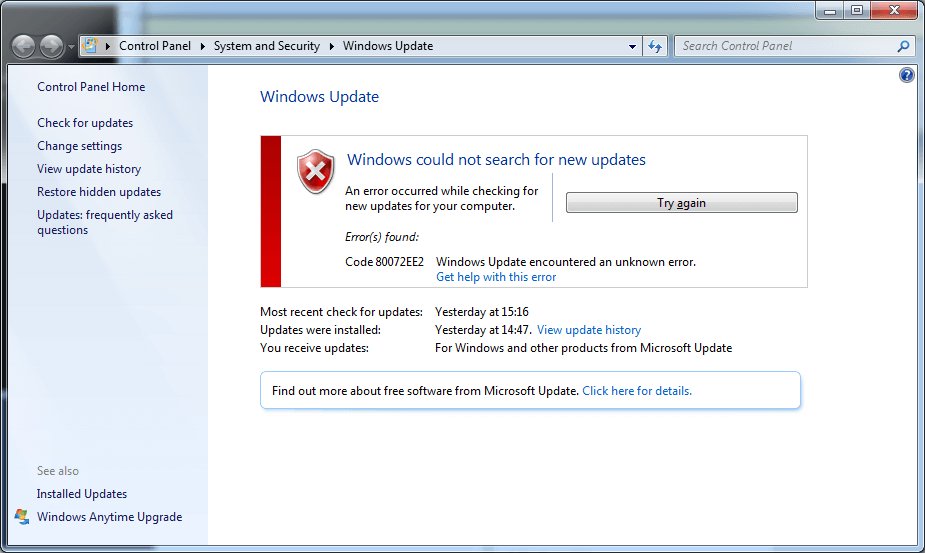Expand the arrow before Control Panel breadcrumb
The image size is (925, 553).
click(x=107, y=46)
